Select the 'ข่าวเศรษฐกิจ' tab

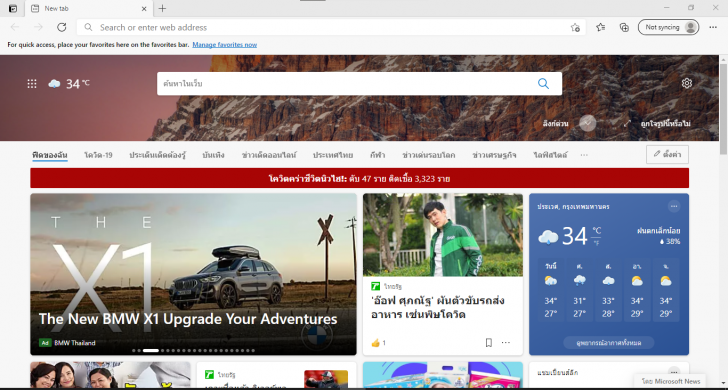(x=494, y=155)
